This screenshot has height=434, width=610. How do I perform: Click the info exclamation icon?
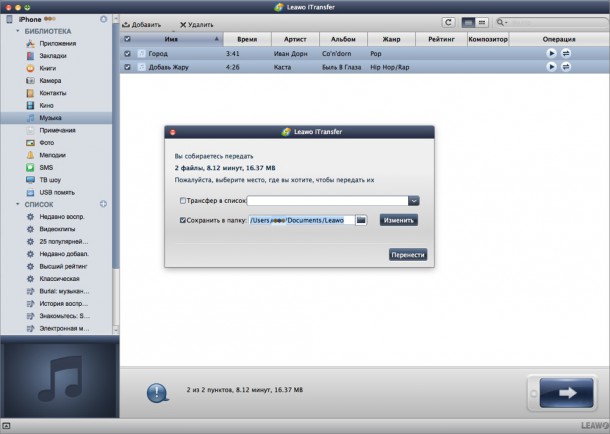(157, 392)
